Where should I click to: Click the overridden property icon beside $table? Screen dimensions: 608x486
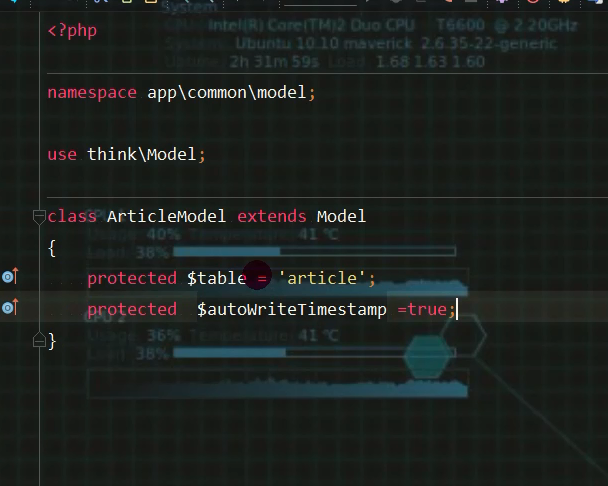point(10,277)
